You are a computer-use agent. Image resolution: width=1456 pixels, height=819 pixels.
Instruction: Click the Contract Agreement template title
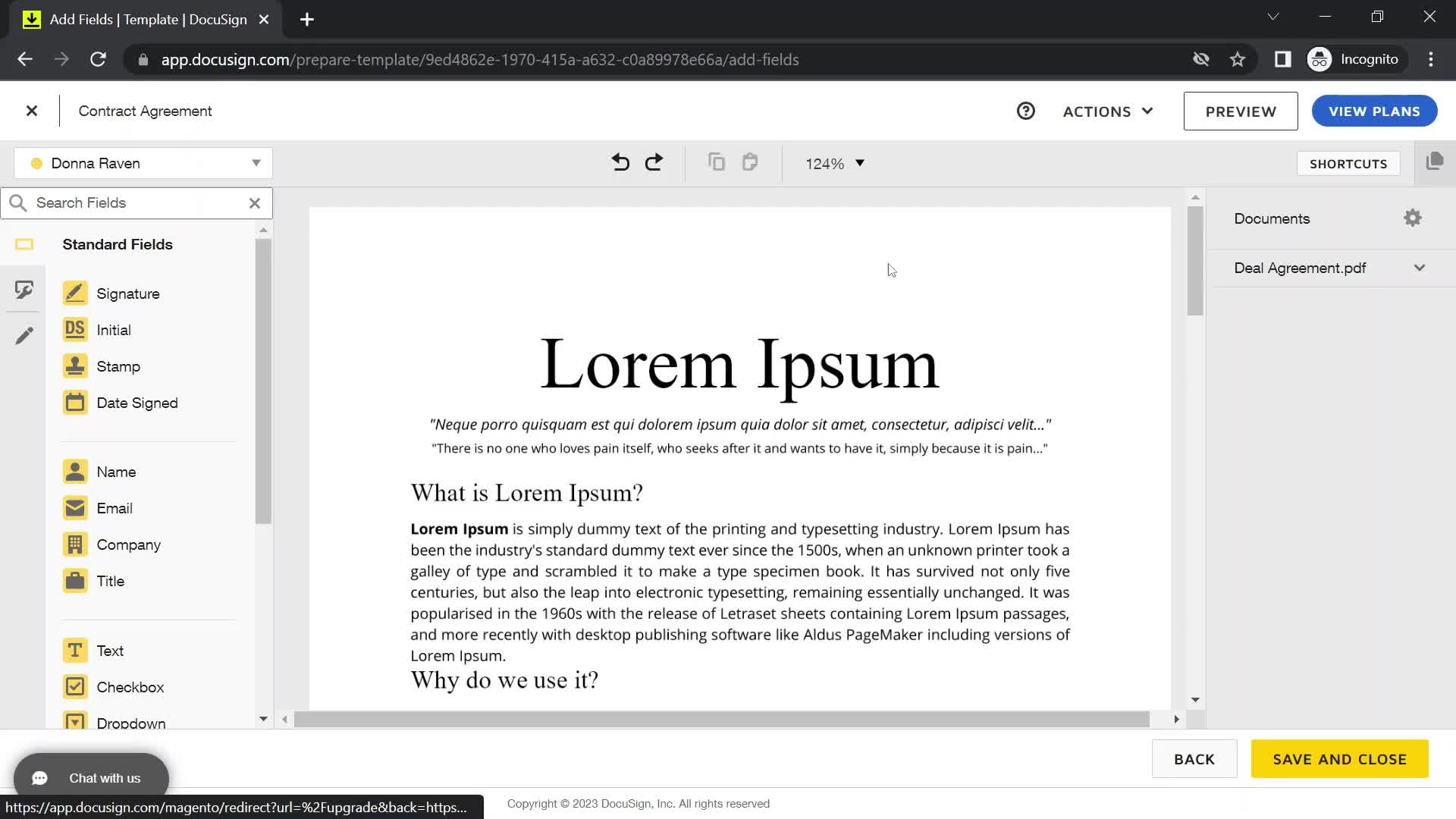pos(145,111)
